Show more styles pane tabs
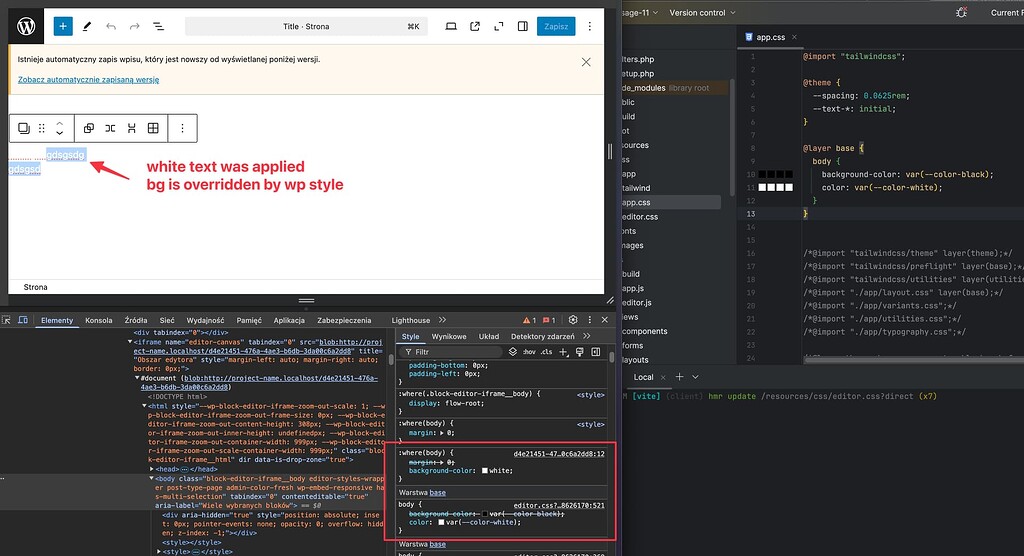Image resolution: width=1024 pixels, height=556 pixels. point(587,336)
